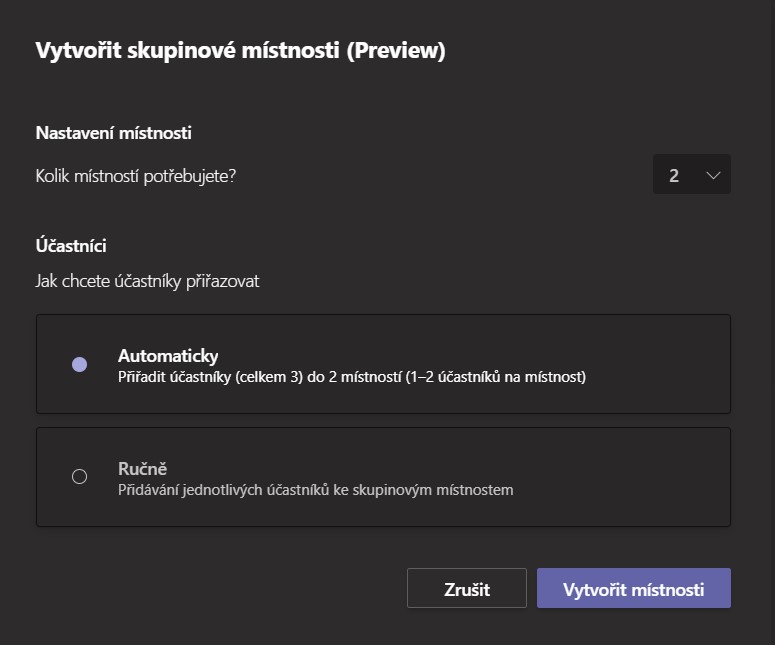Screen dimensions: 775x645
Task: Open the room count dropdown showing 2
Action: [x=691, y=174]
